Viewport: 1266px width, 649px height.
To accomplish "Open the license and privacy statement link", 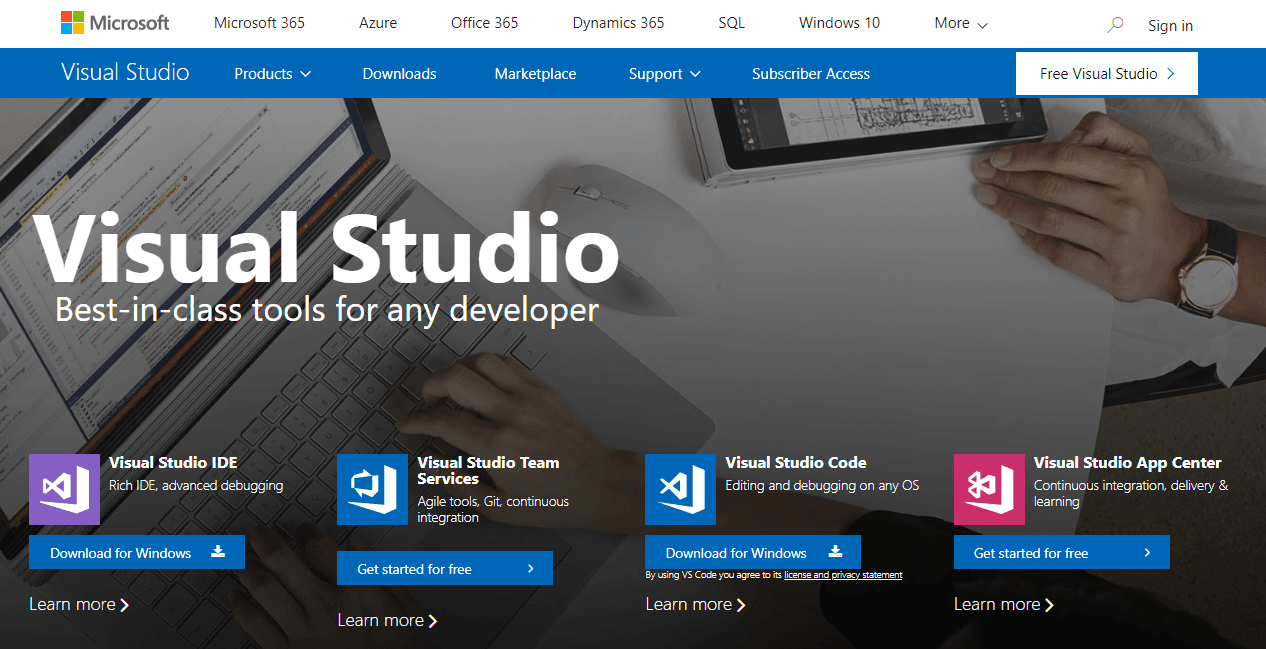I will coord(843,575).
